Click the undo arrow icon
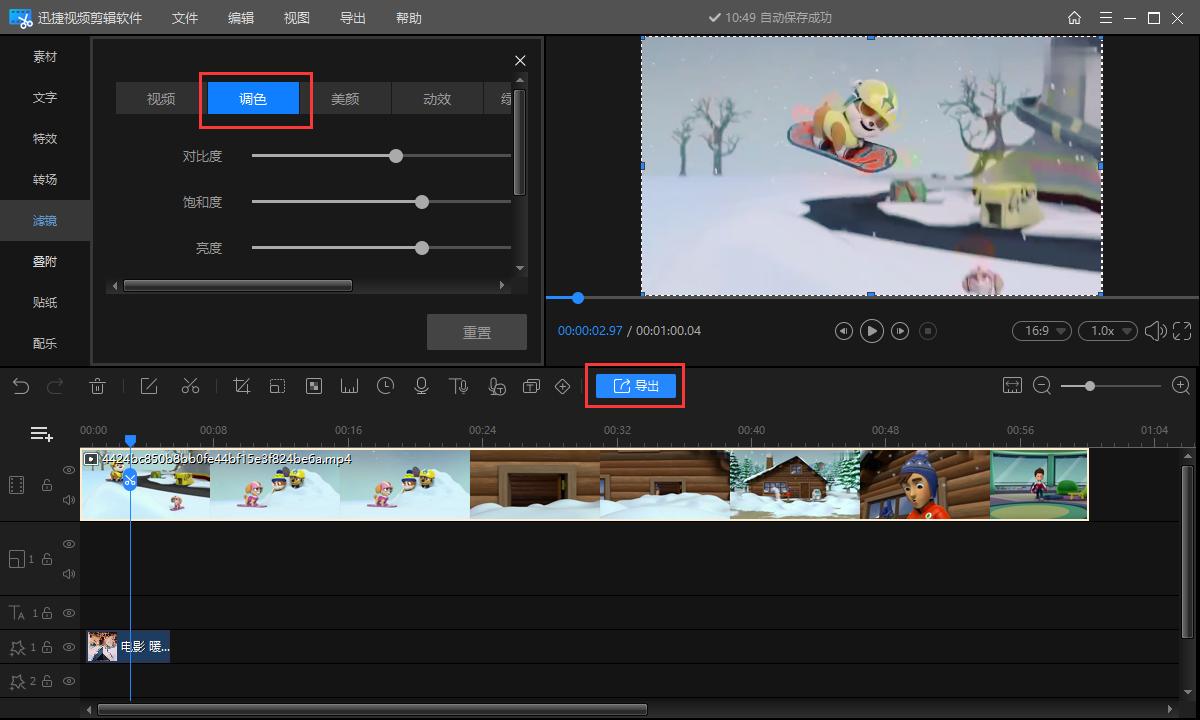1200x720 pixels. click(21, 386)
